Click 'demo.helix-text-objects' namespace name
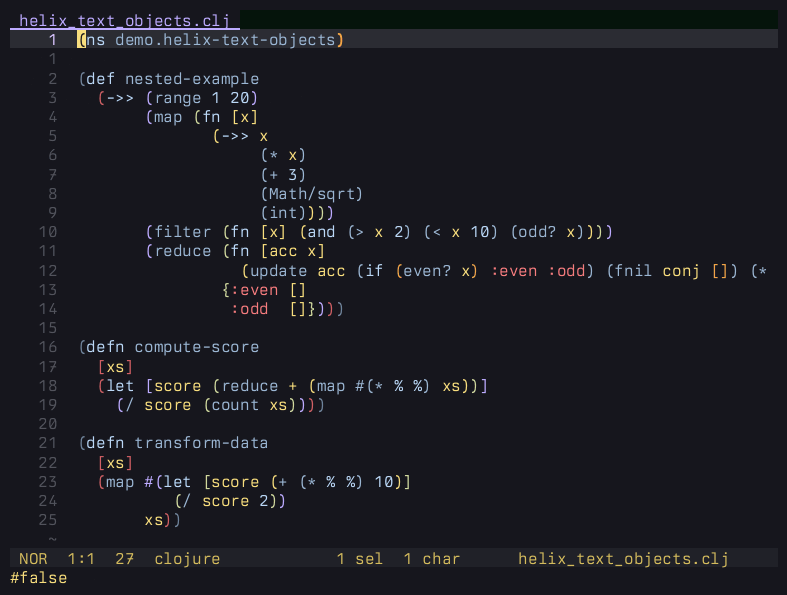This screenshot has height=595, width=787. pyautogui.click(x=225, y=40)
